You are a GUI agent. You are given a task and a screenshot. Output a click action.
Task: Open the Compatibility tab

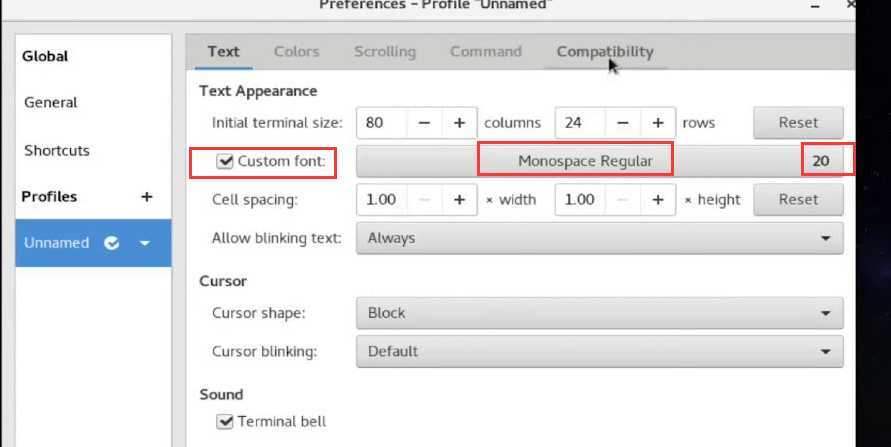(x=605, y=52)
